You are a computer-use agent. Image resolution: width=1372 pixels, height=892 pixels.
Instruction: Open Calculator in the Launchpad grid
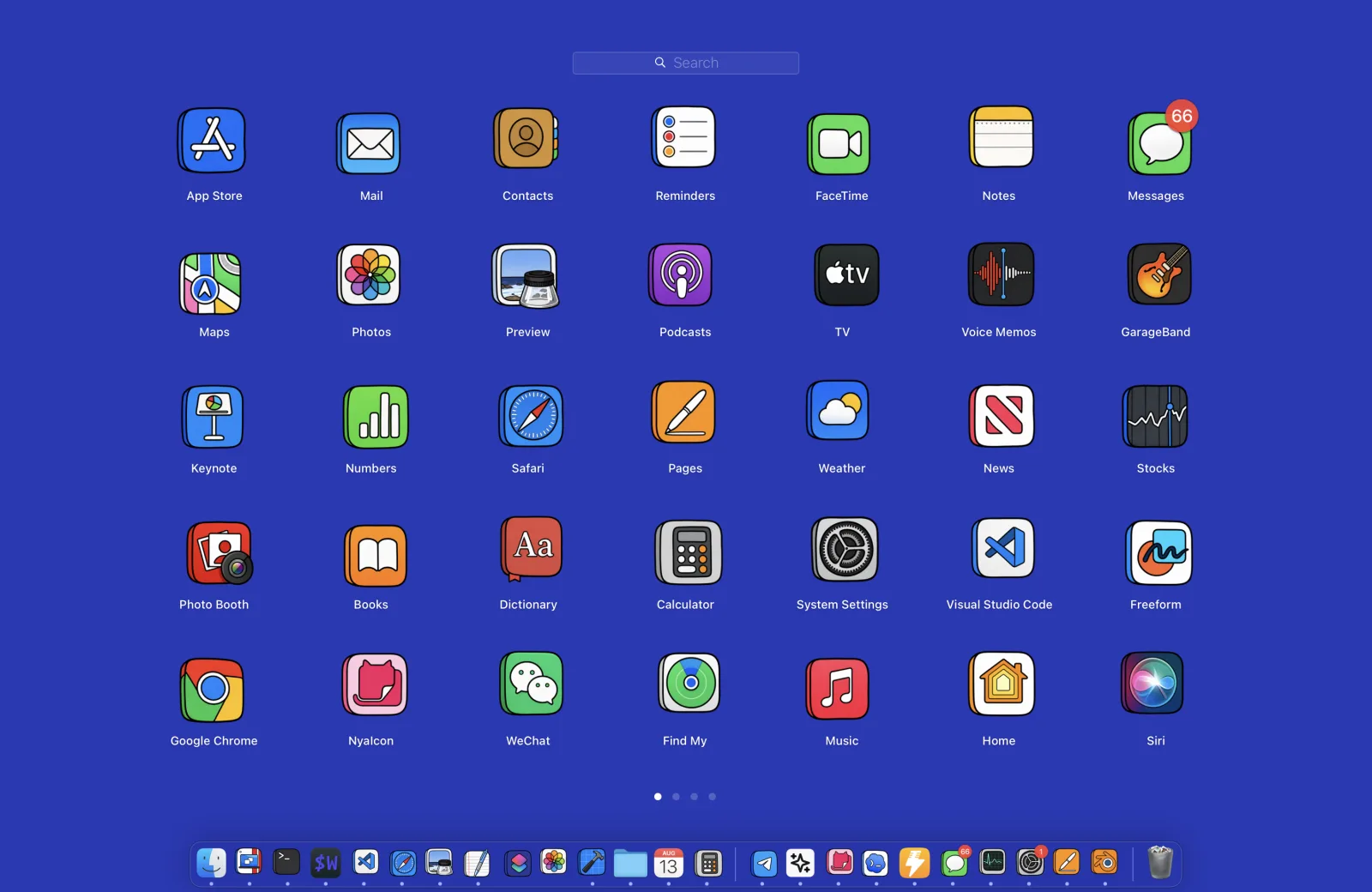[689, 553]
